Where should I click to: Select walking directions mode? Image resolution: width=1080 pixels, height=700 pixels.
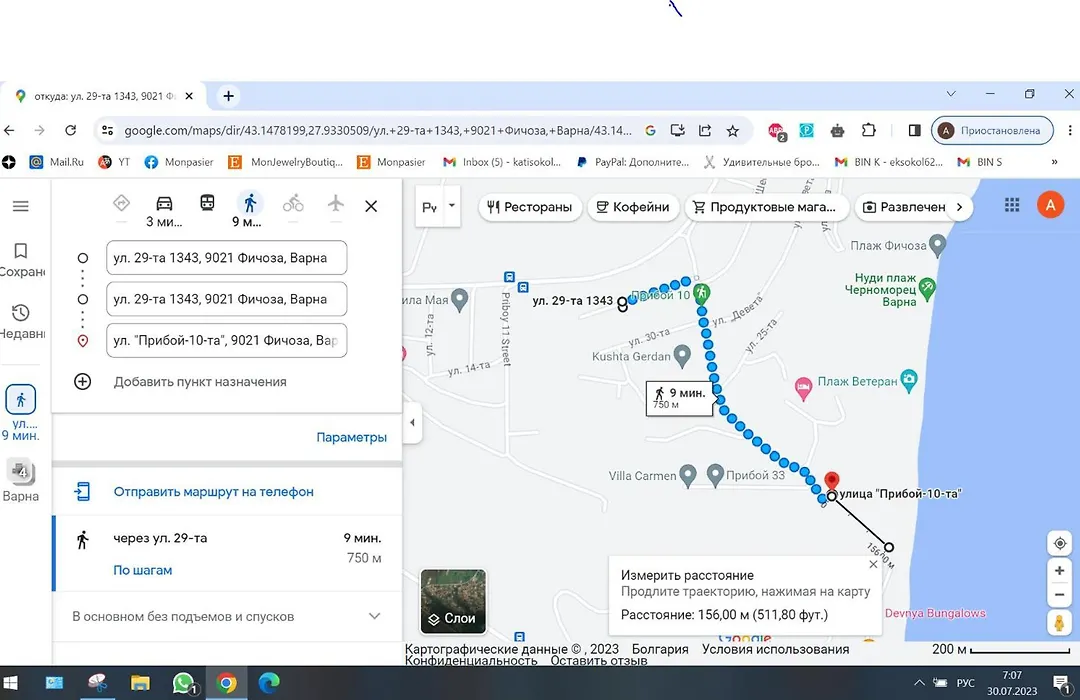pyautogui.click(x=250, y=203)
